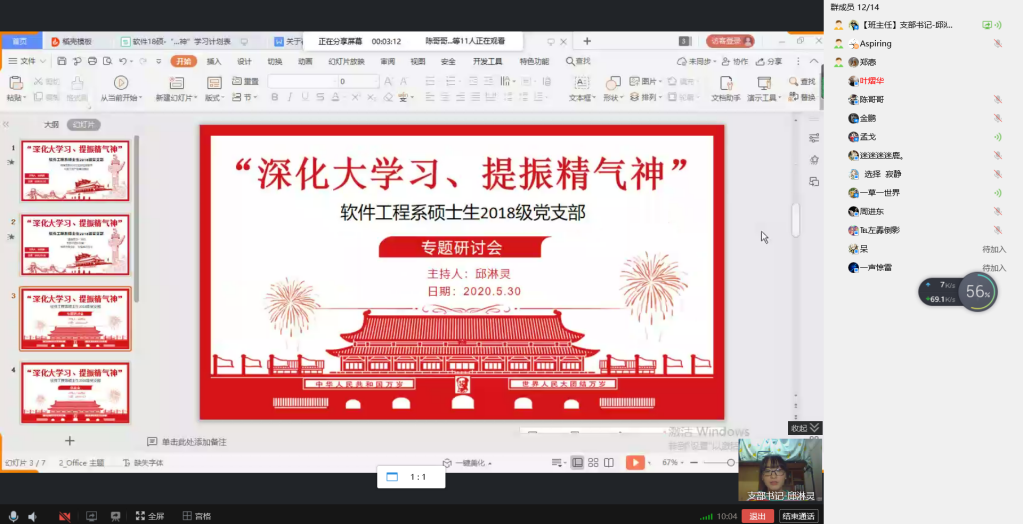Toggle the camera off icon in meeting bar

pos(65,516)
